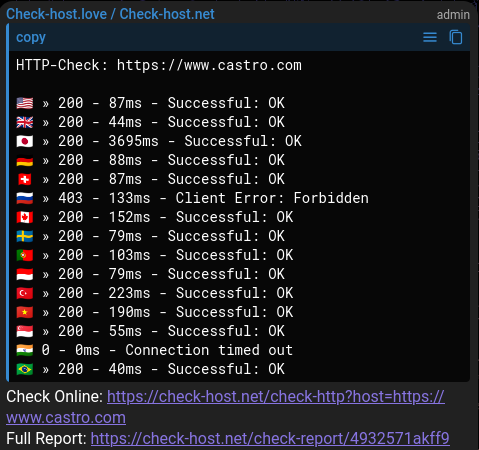Screen dimensions: 479x450
Task: Click the Turkey flag icon
Action: [25, 293]
